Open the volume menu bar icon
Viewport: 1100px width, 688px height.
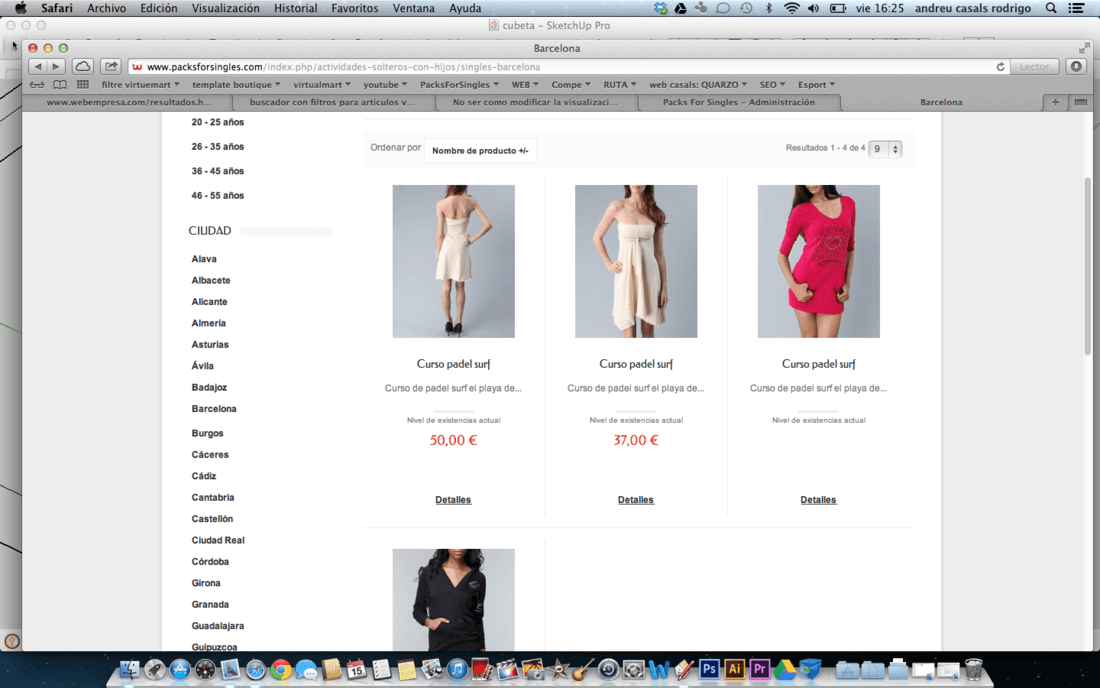click(814, 8)
